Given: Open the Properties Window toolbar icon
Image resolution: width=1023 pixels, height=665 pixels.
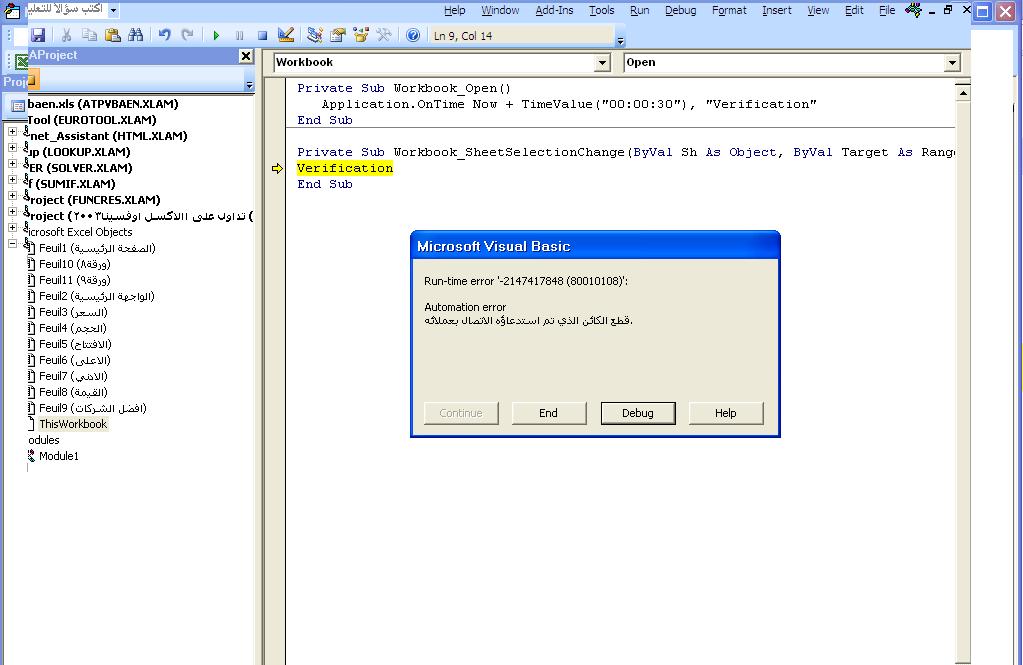Looking at the screenshot, I should pyautogui.click(x=337, y=35).
